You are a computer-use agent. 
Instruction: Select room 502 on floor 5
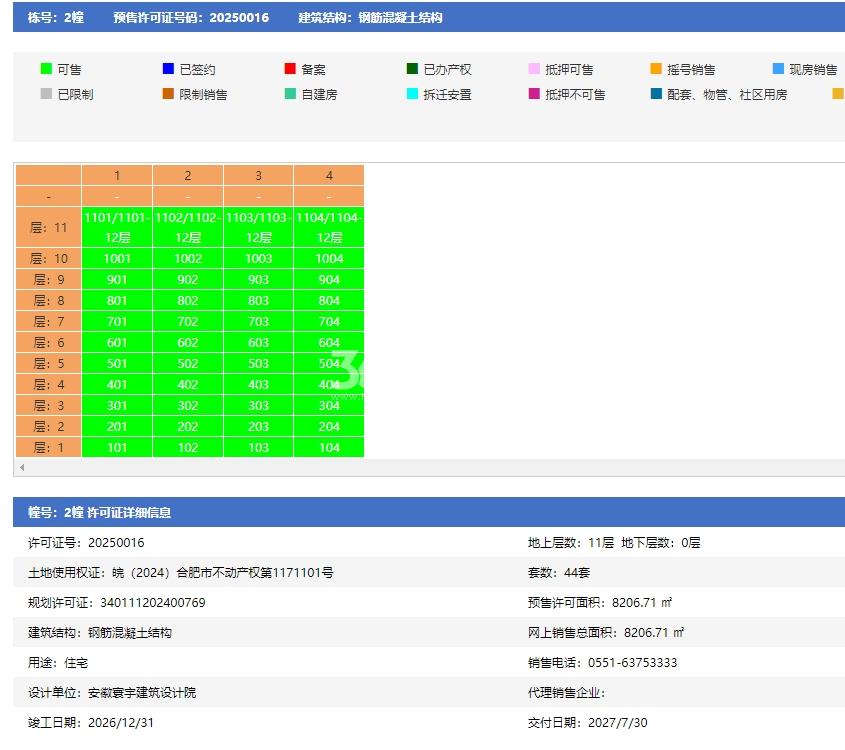[x=188, y=364]
